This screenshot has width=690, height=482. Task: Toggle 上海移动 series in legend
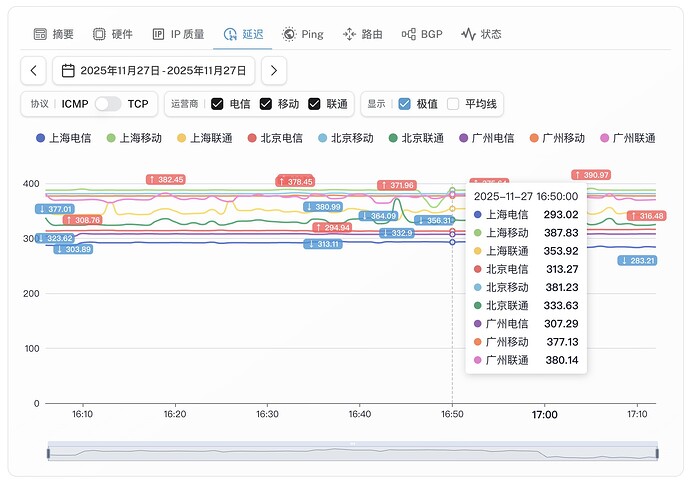click(x=134, y=138)
